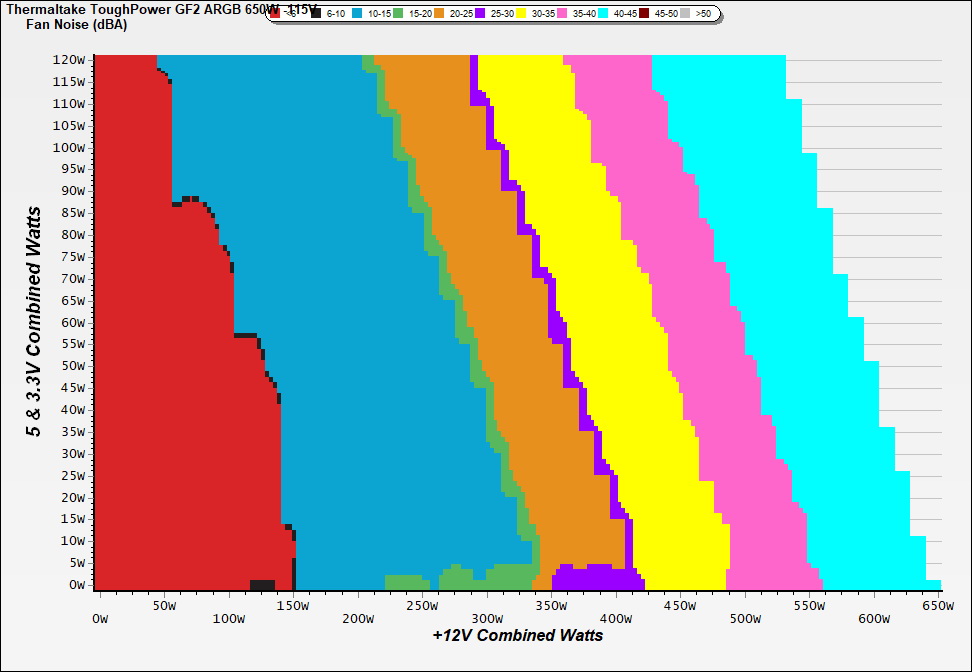Click the black 6-10 legend swatch
This screenshot has height=672, width=972.
click(x=316, y=13)
